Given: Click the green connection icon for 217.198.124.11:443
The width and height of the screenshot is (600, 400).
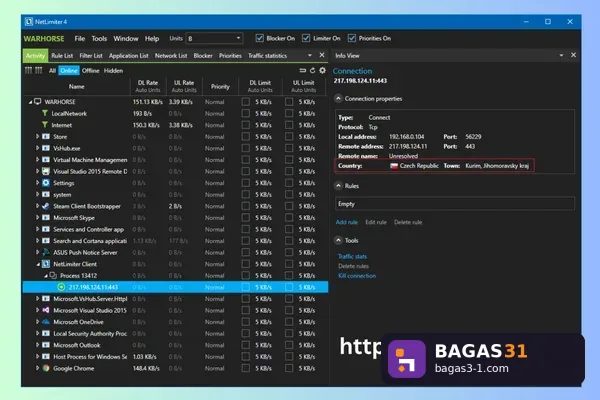Looking at the screenshot, I should (61, 287).
